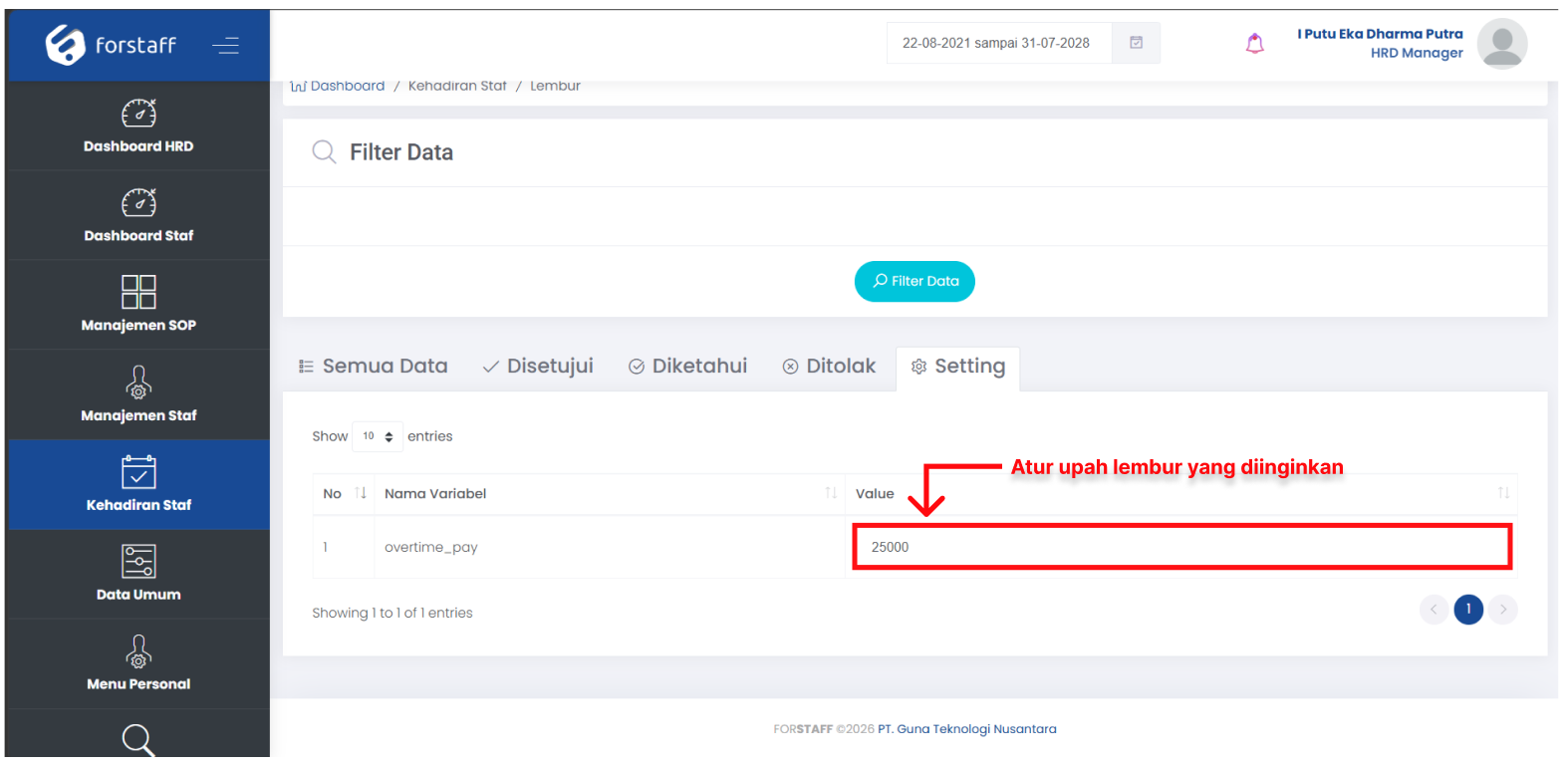Click the 'Showing 1 to 1 of 1 entries' text
The width and height of the screenshot is (1568, 767).
pos(392,613)
